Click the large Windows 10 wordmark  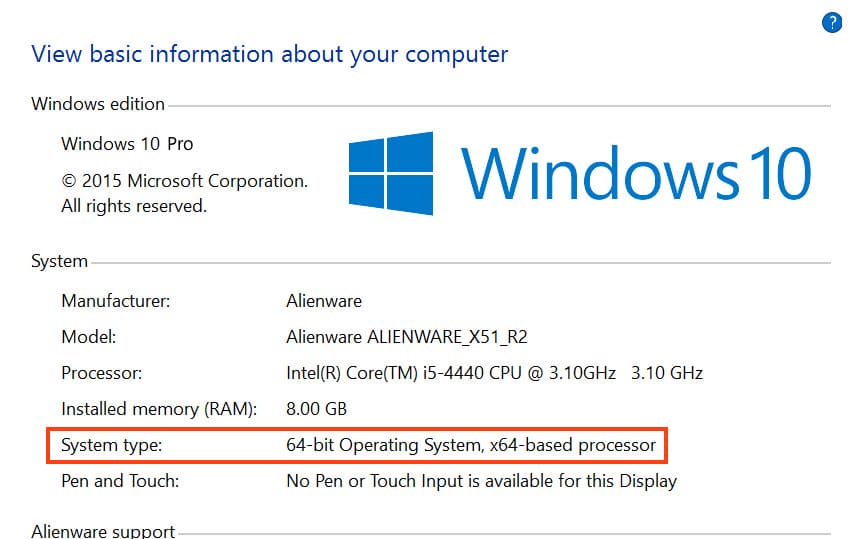636,172
